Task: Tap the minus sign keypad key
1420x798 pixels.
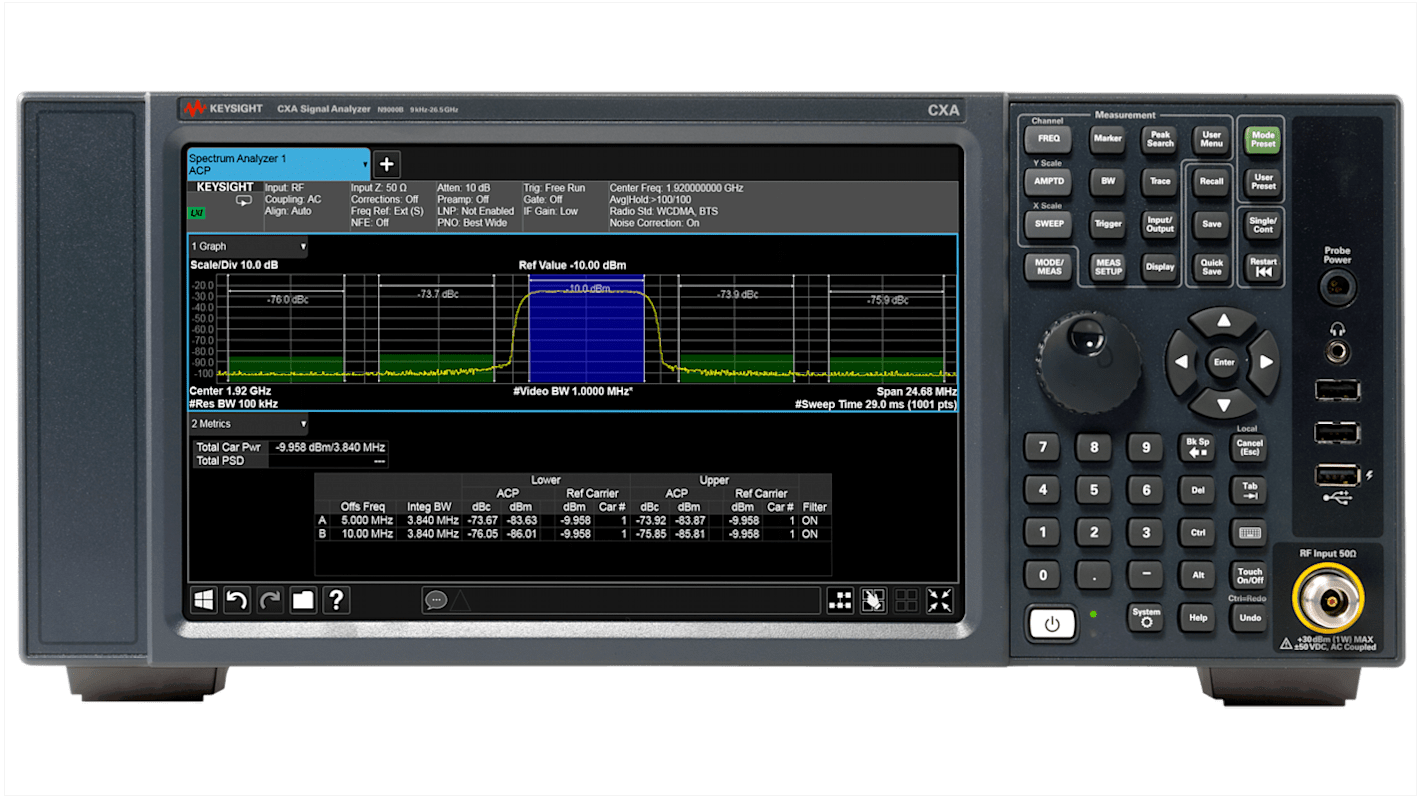Action: pos(1146,575)
